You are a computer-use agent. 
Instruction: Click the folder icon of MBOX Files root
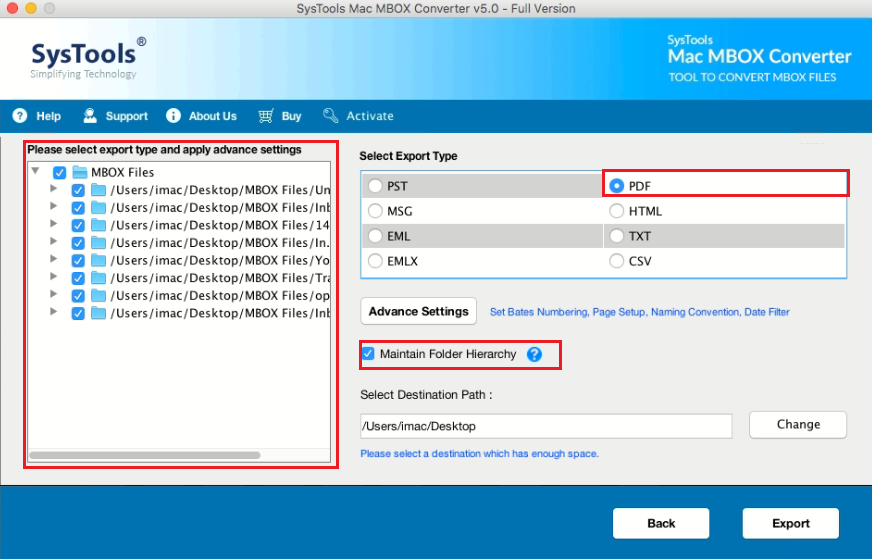click(80, 172)
